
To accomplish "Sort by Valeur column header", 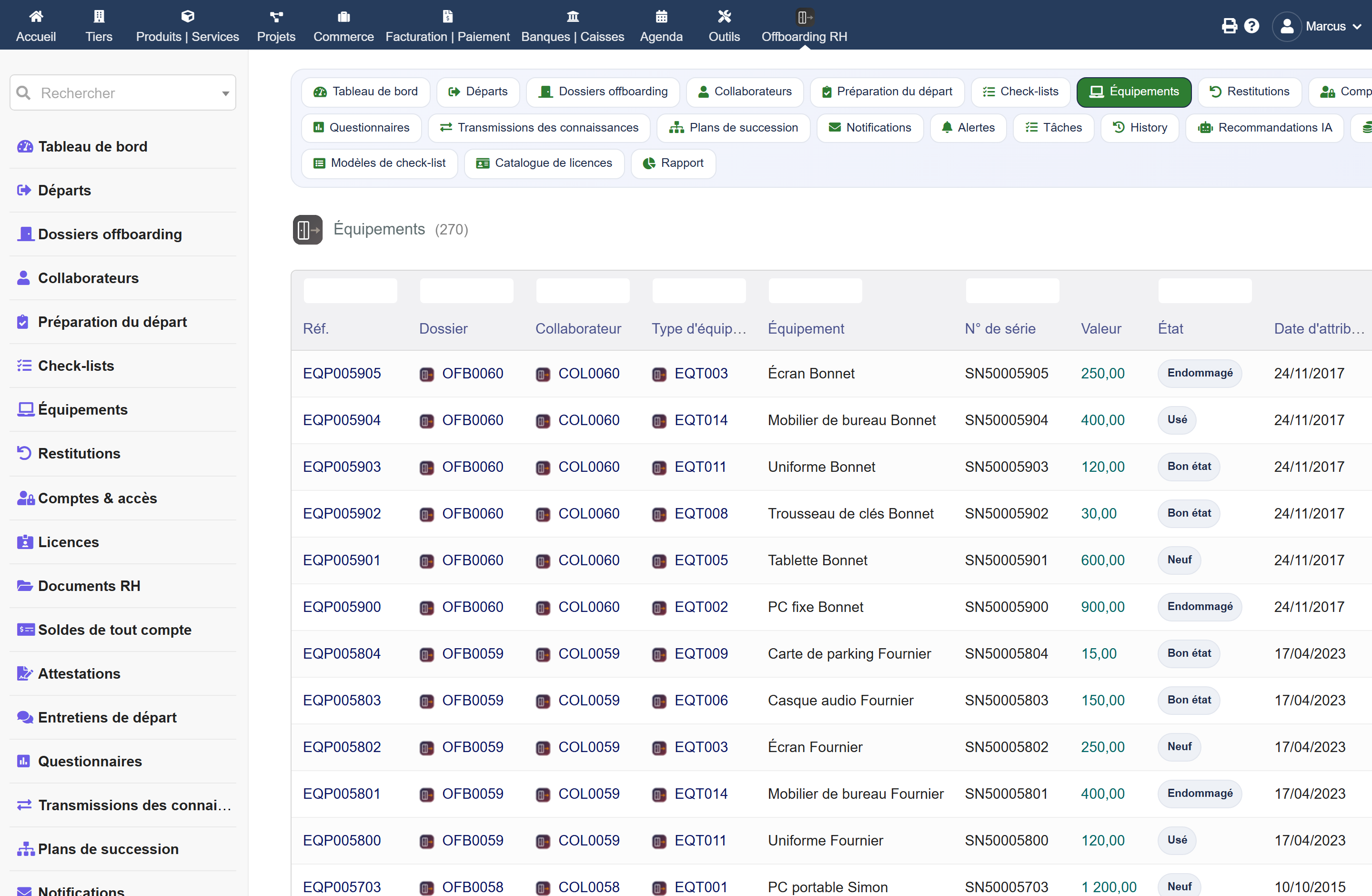I will coord(1101,329).
